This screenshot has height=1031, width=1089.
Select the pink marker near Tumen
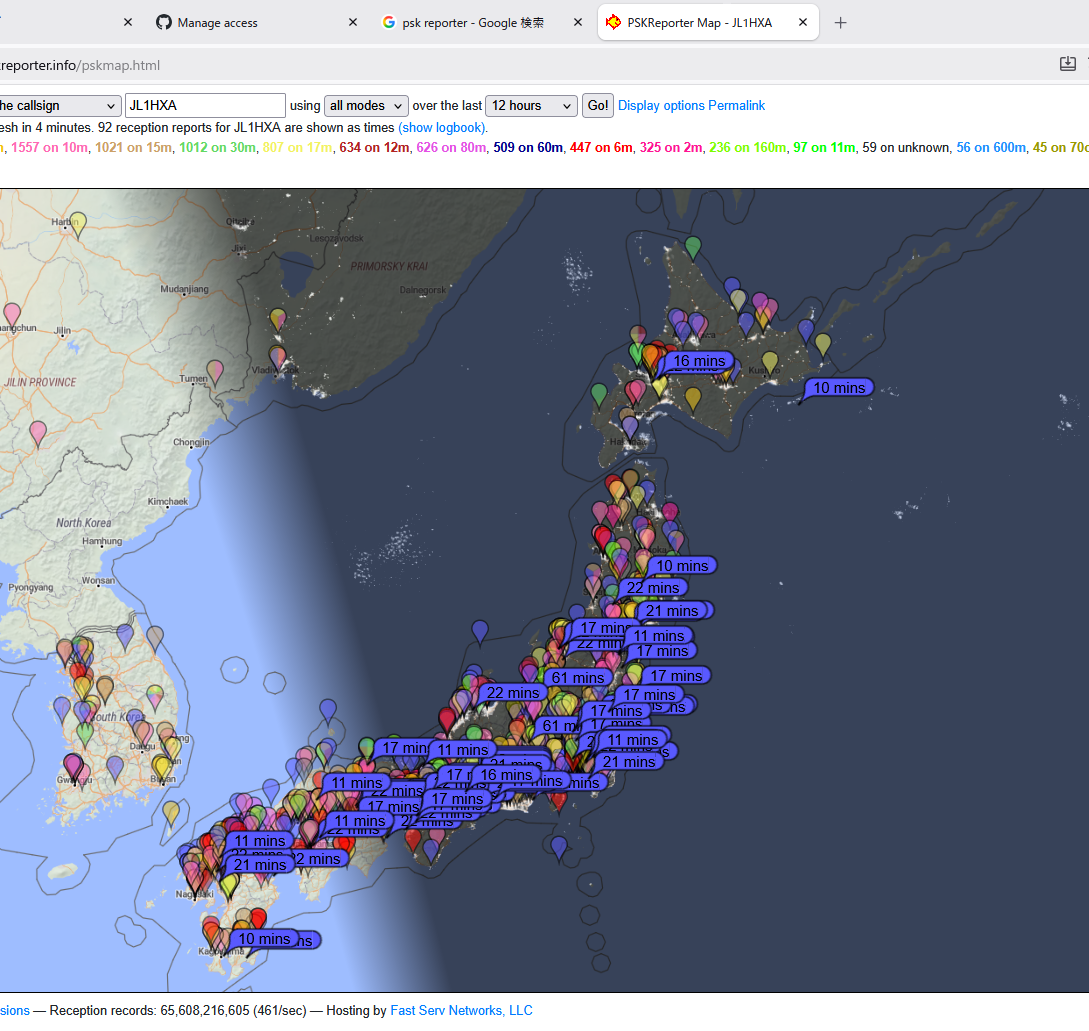pyautogui.click(x=215, y=371)
